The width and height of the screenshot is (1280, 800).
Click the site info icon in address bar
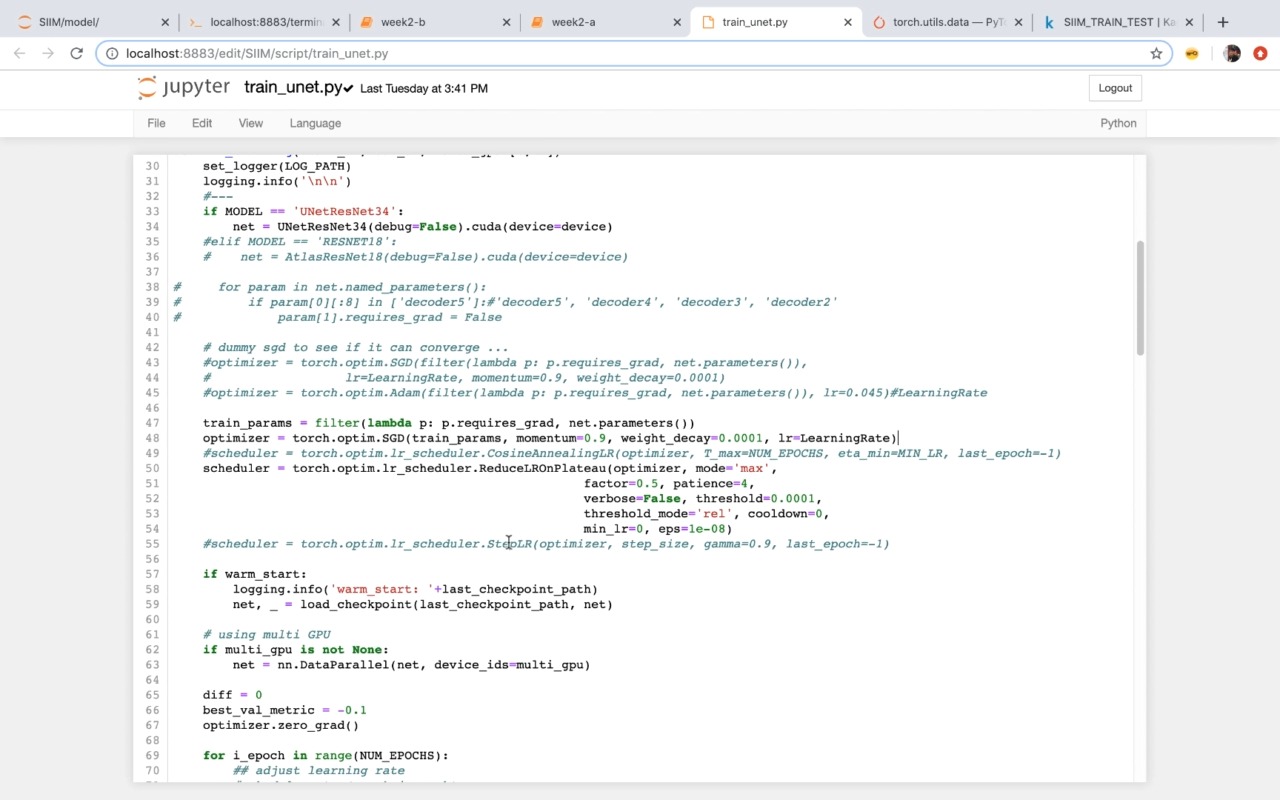[112, 53]
